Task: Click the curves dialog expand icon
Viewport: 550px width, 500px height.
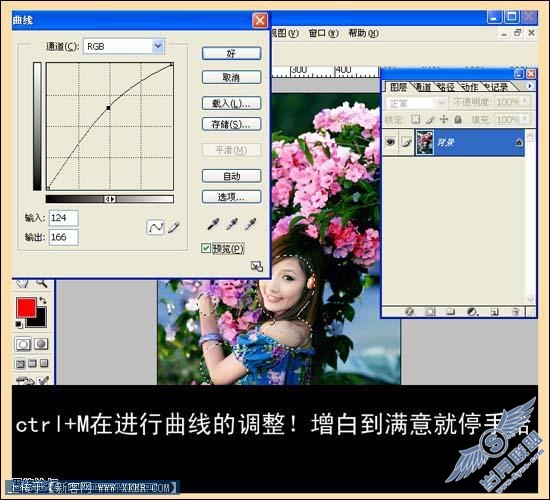Action: pyautogui.click(x=257, y=267)
